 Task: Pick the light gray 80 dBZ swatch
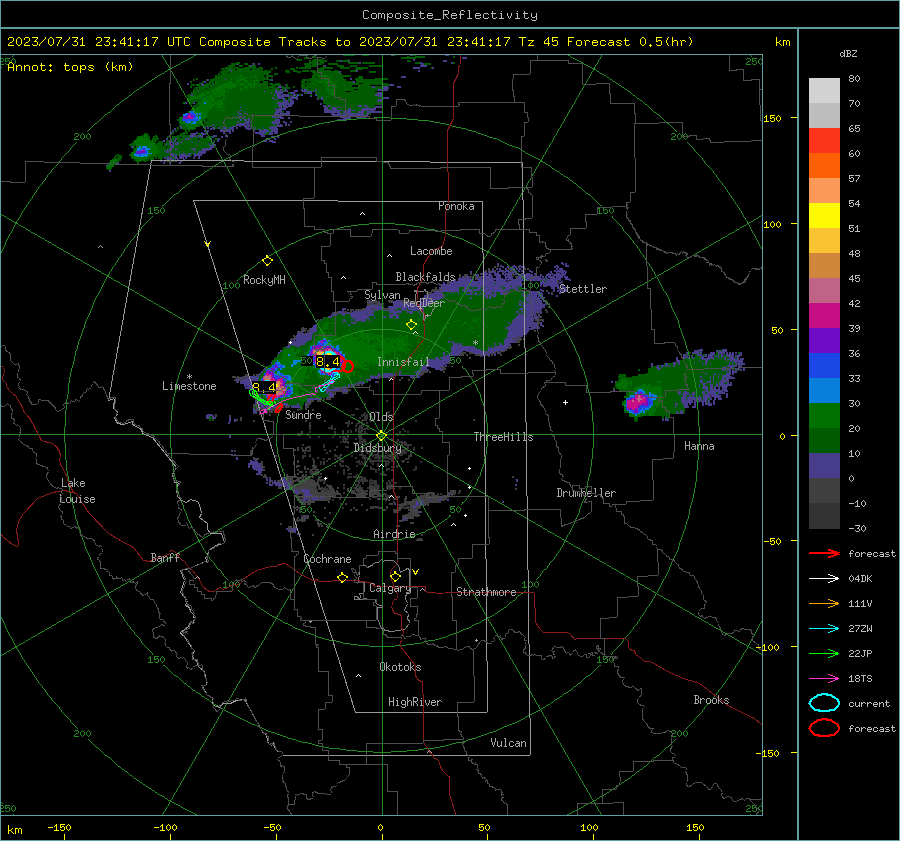tap(824, 90)
